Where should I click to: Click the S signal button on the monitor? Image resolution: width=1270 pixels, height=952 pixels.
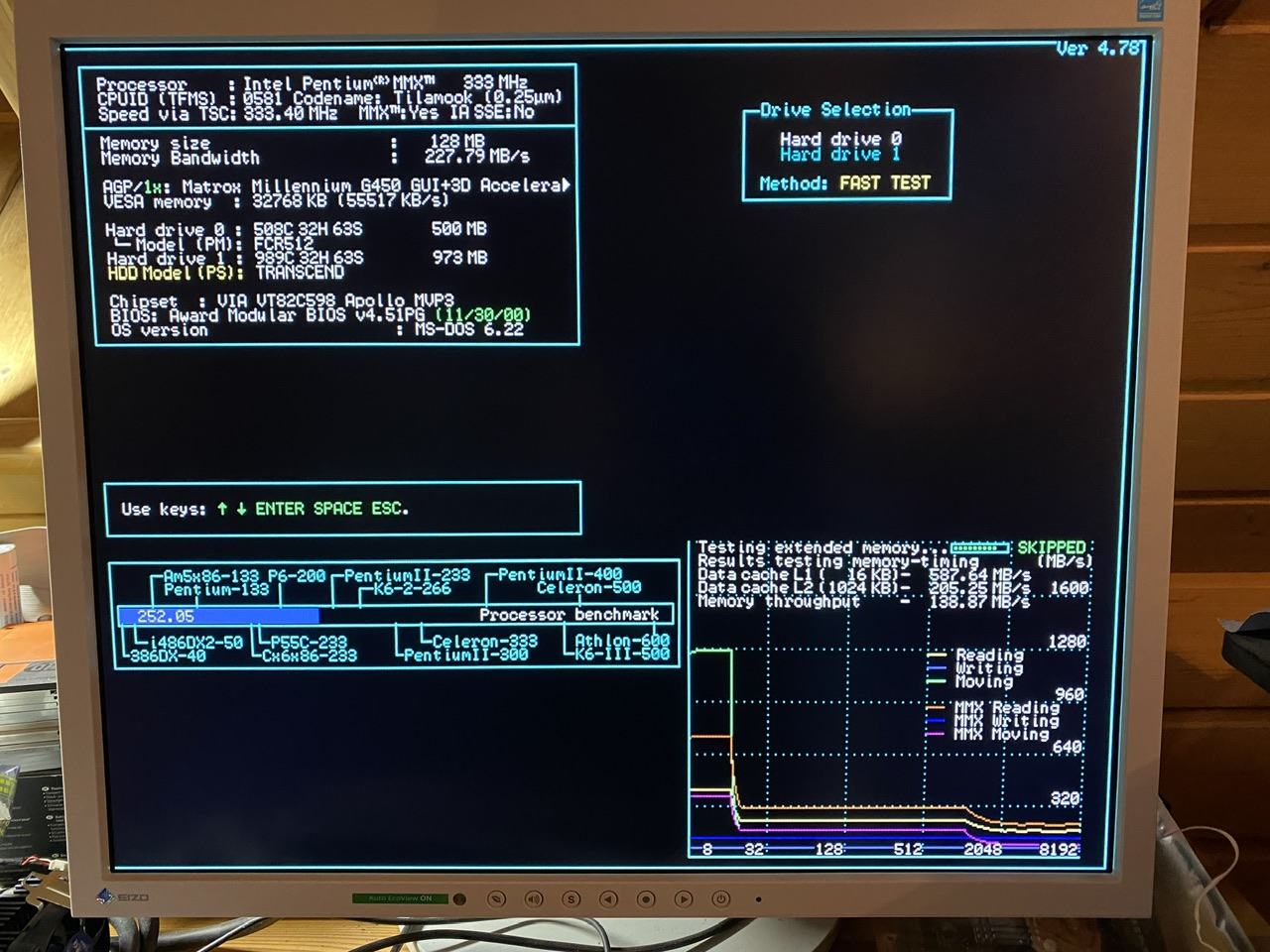coord(571,899)
